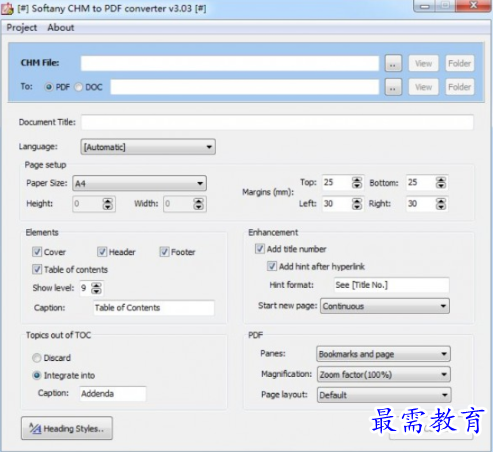Open the About menu
This screenshot has height=452, width=493.
(61, 27)
